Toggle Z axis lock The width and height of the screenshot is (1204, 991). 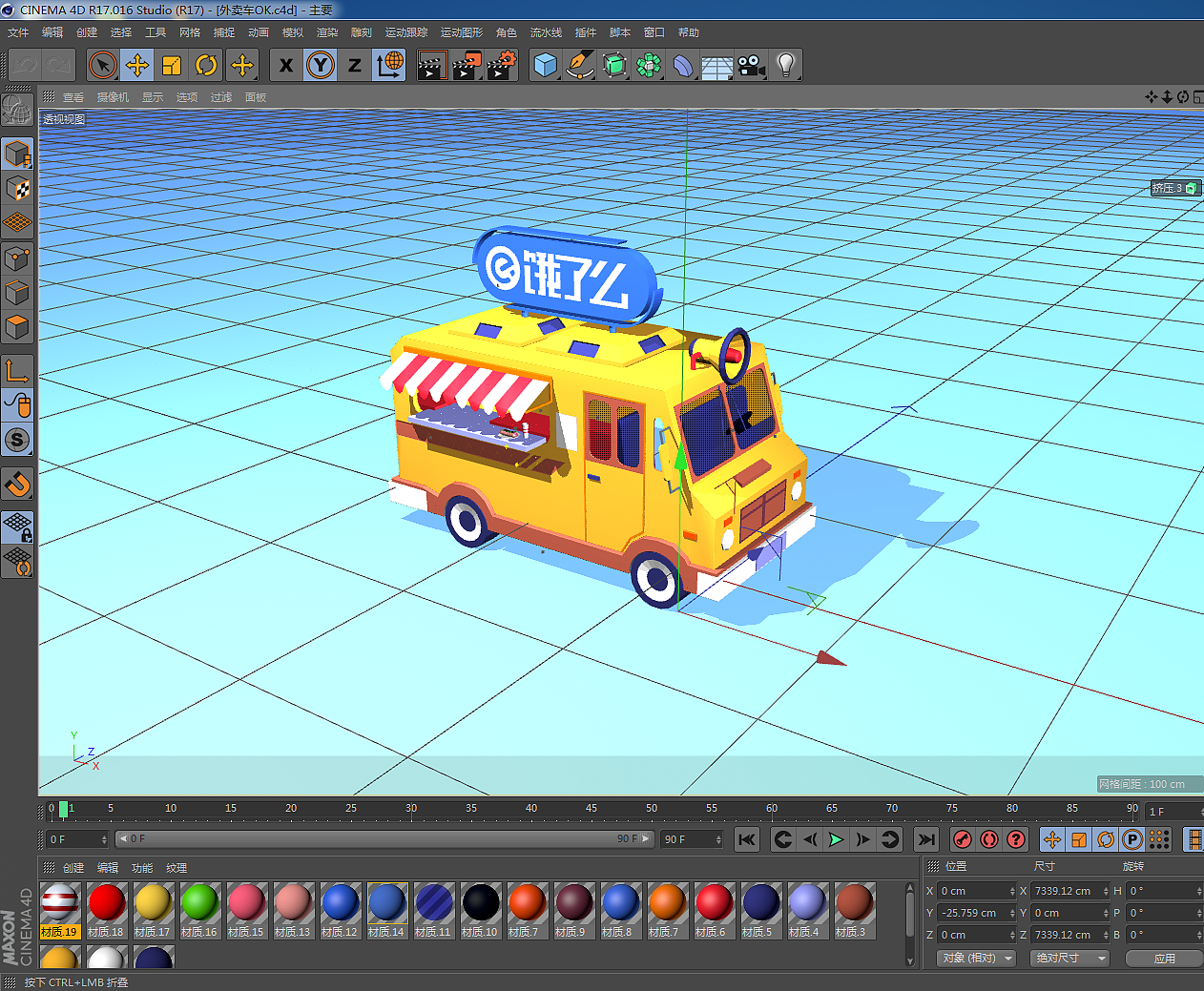[355, 65]
